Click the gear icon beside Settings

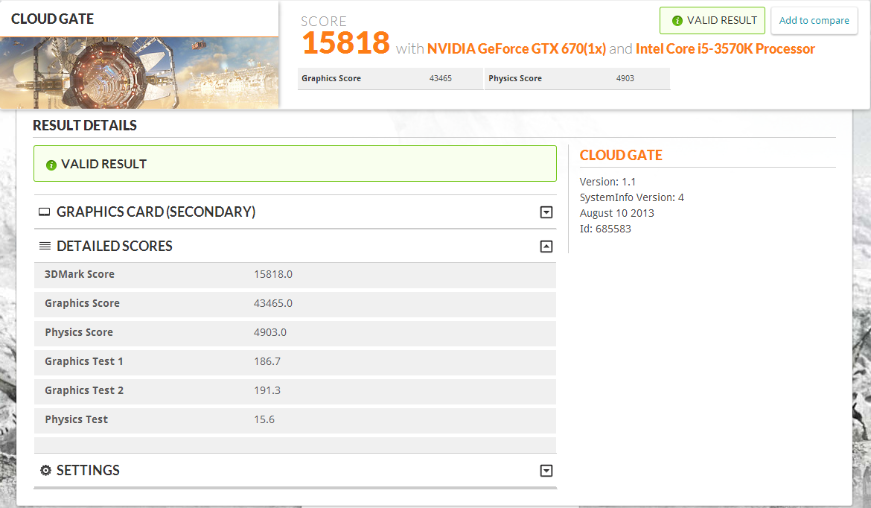point(45,470)
